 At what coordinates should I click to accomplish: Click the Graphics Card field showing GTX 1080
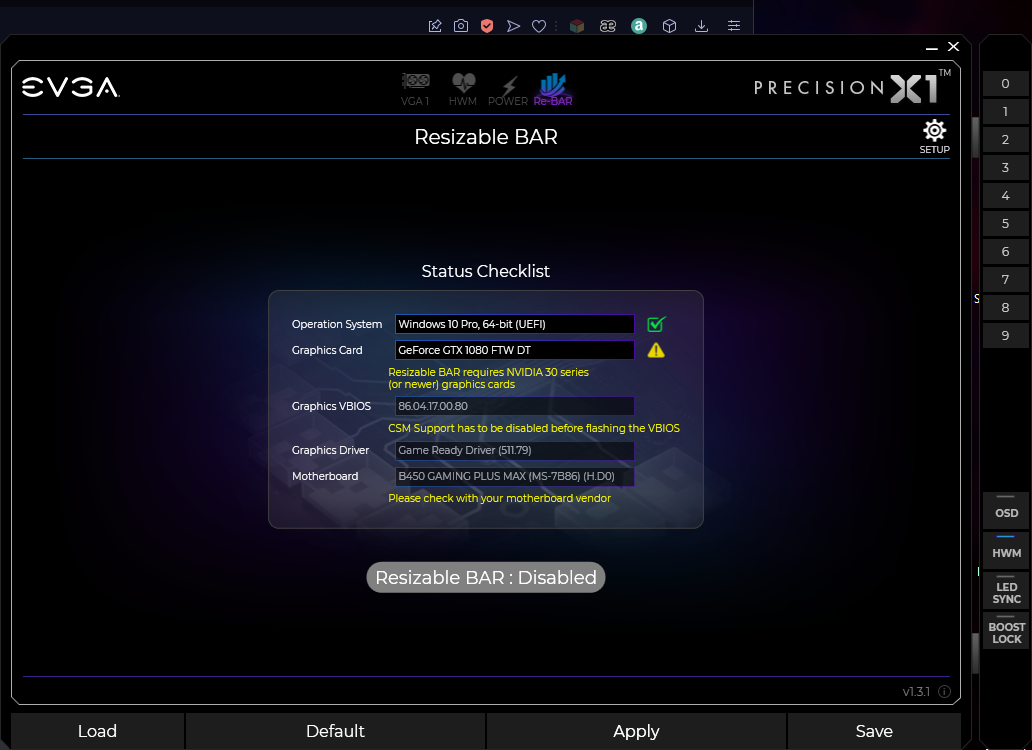[515, 350]
